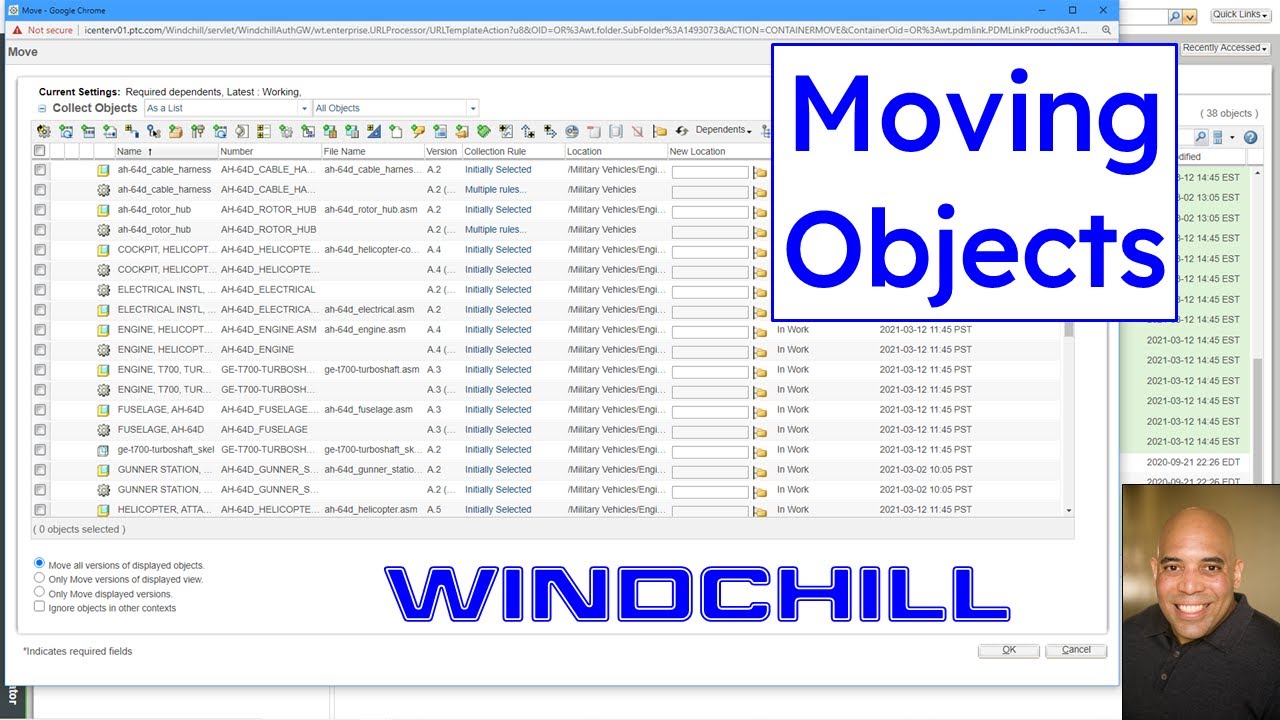
Task: Click the assembly icon in the ah-64d_gunner_statio... row
Action: (x=103, y=470)
